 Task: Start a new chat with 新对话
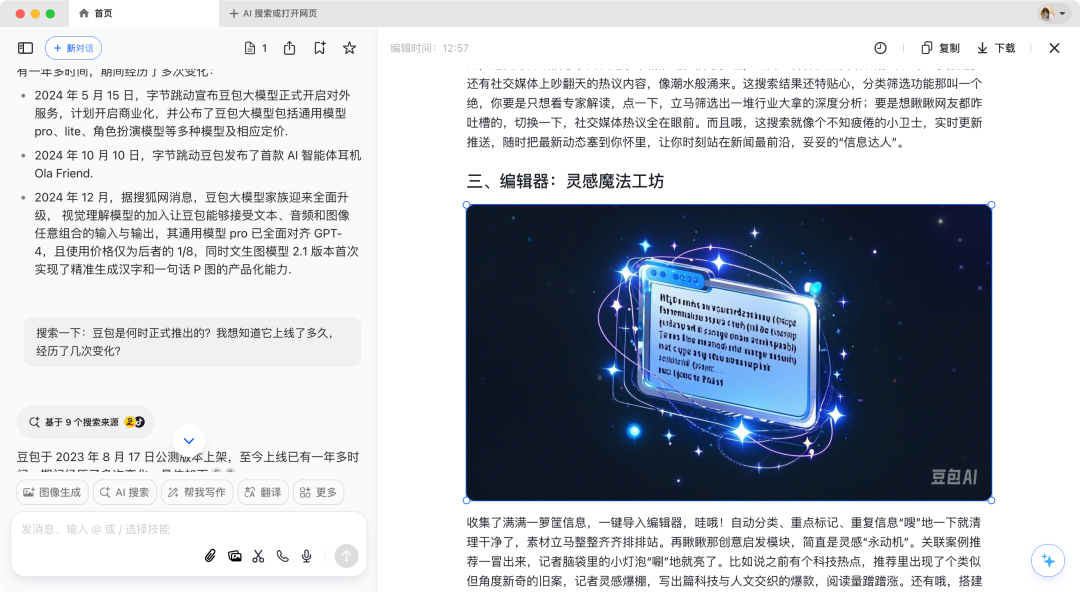click(72, 47)
